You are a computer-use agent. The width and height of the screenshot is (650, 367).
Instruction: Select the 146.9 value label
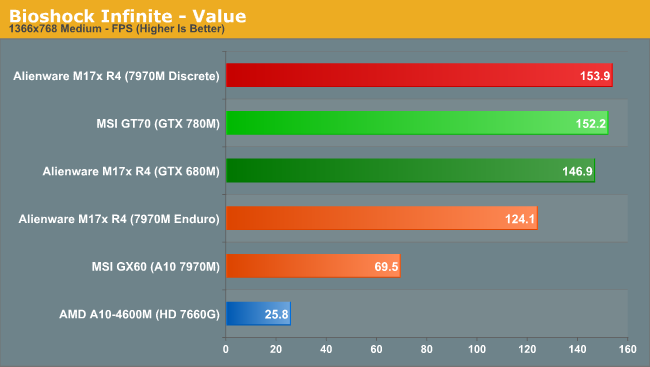pos(577,171)
